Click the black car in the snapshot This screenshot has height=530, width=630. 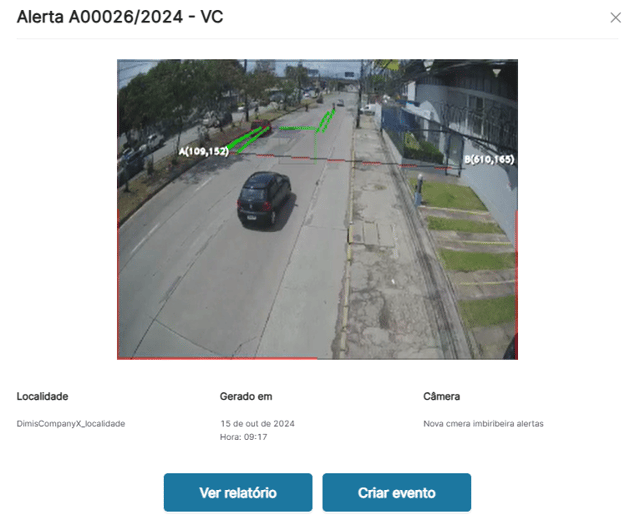click(264, 197)
